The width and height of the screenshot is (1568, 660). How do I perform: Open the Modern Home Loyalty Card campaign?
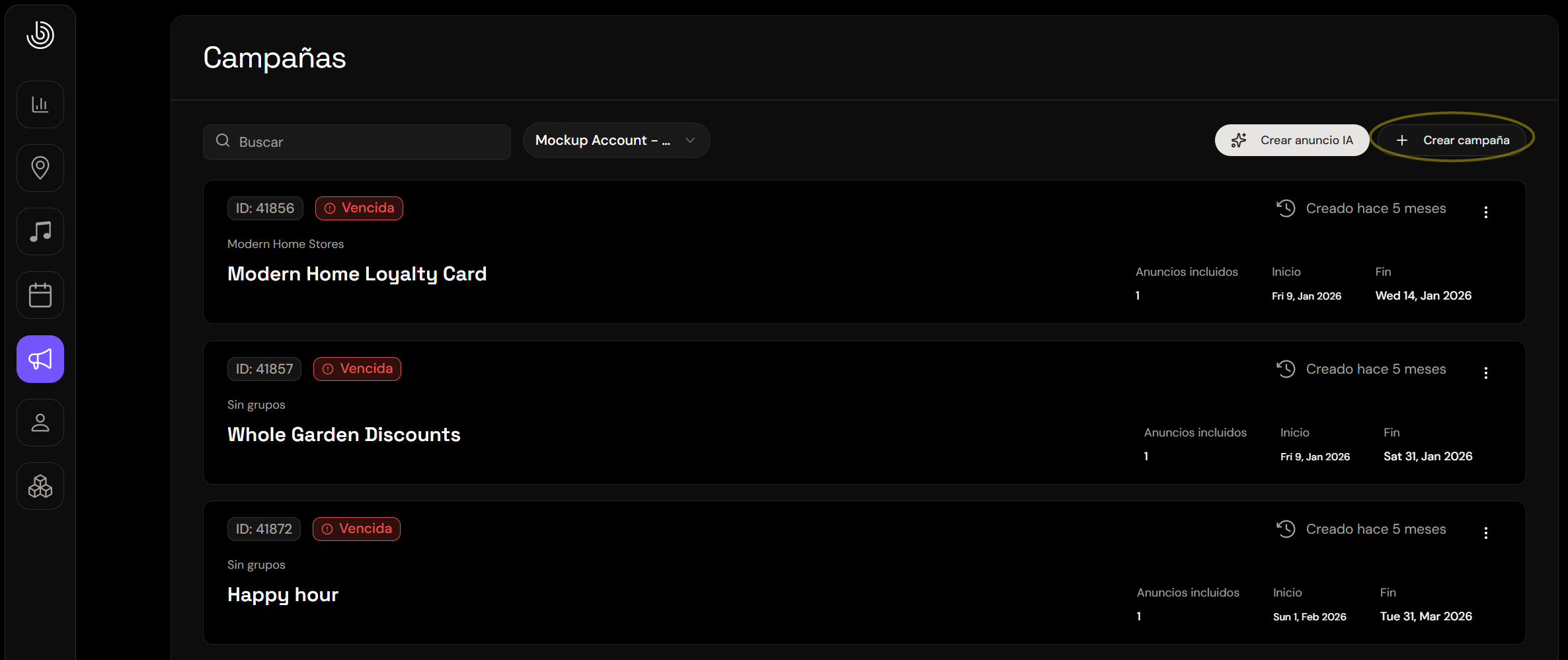click(x=357, y=274)
